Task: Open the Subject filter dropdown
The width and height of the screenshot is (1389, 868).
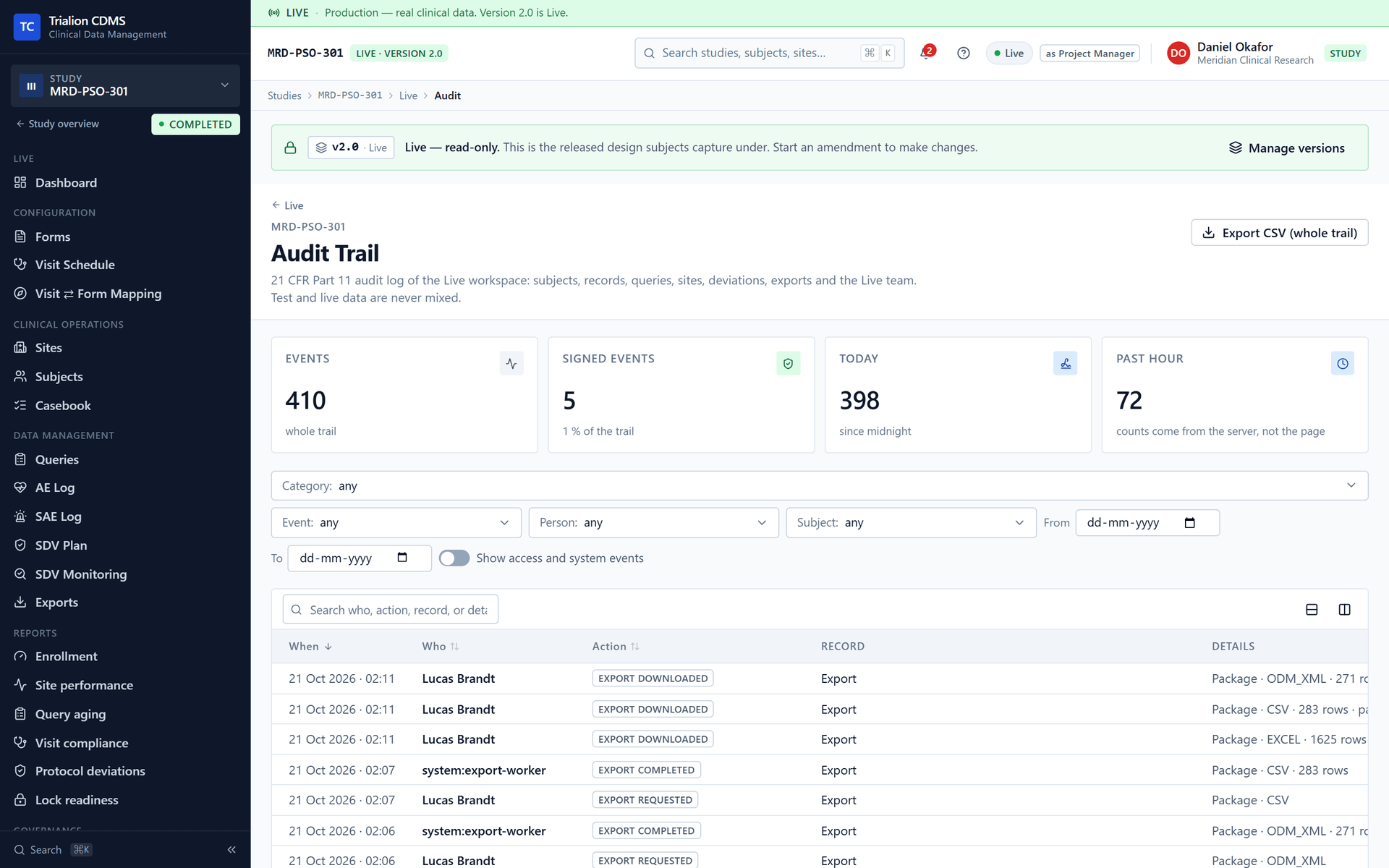Action: point(911,522)
